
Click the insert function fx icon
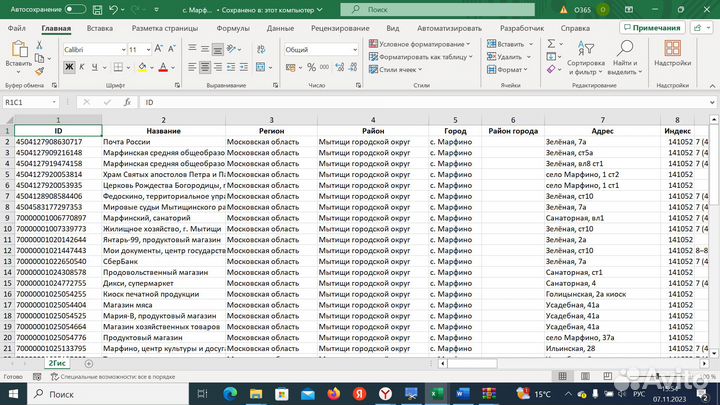point(127,102)
